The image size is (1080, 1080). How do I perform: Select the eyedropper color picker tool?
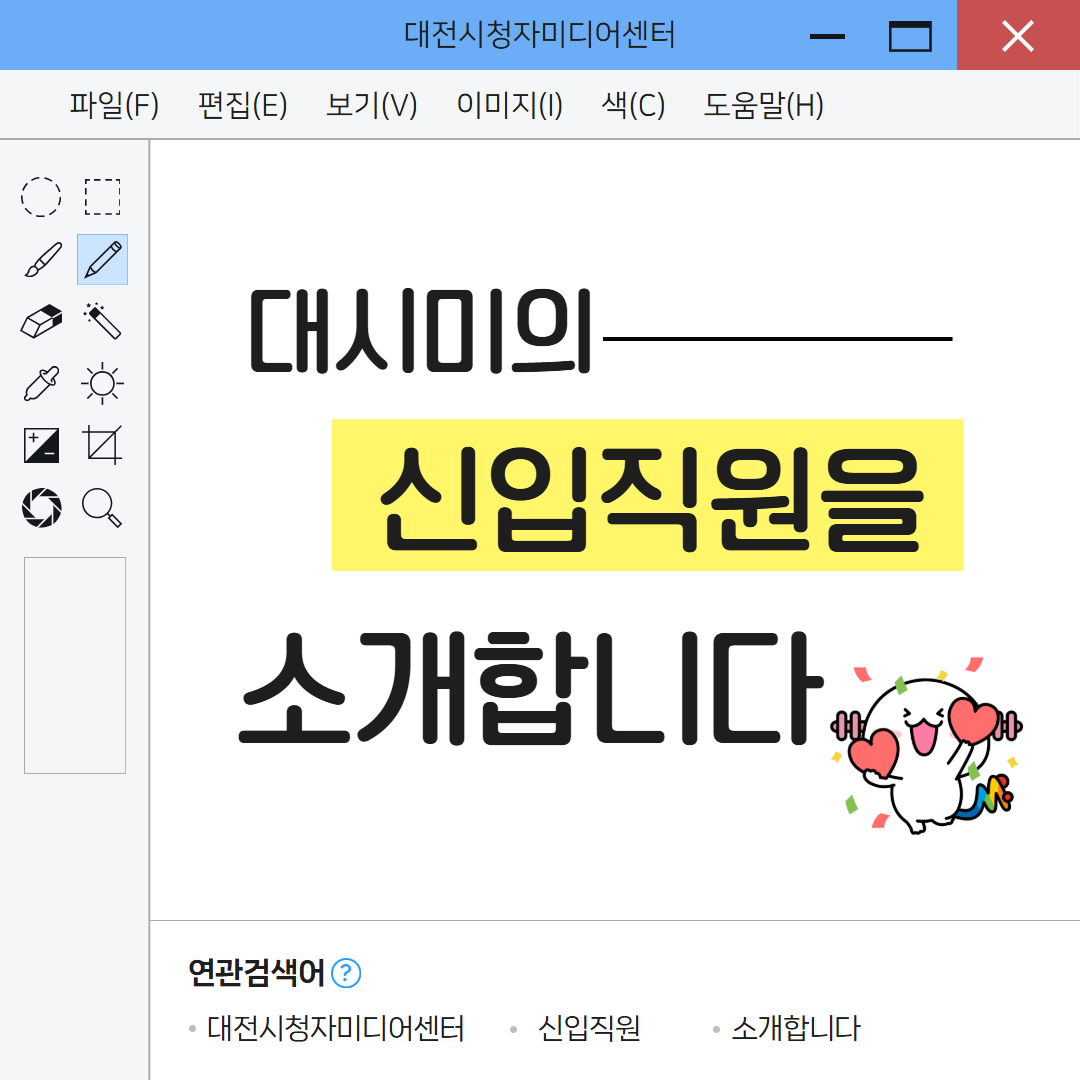(x=41, y=383)
